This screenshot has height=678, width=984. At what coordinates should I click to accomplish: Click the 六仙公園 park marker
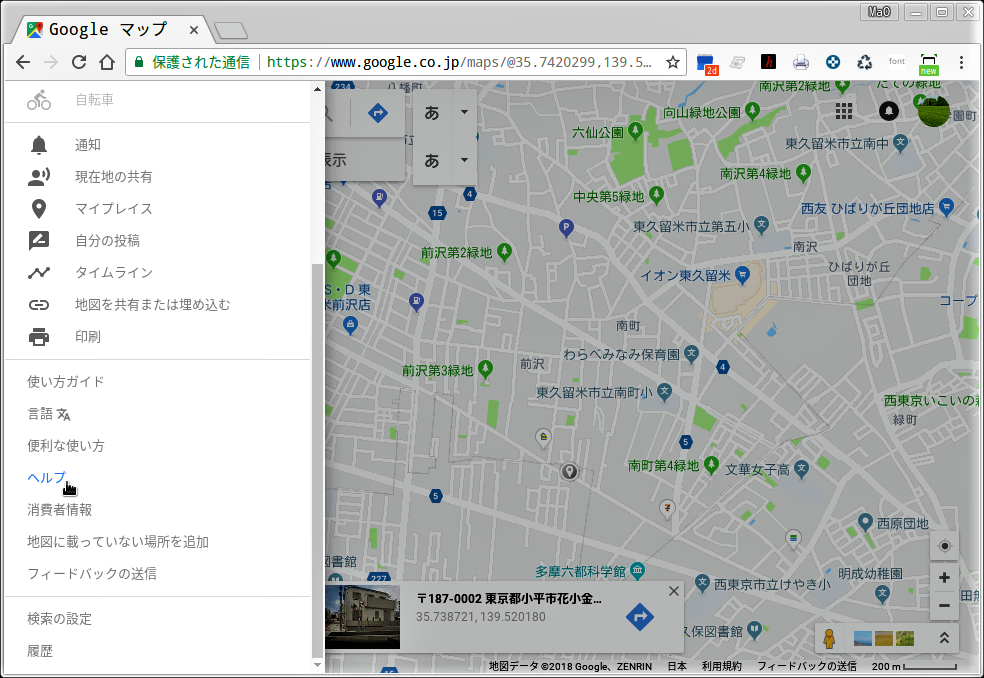pos(635,131)
